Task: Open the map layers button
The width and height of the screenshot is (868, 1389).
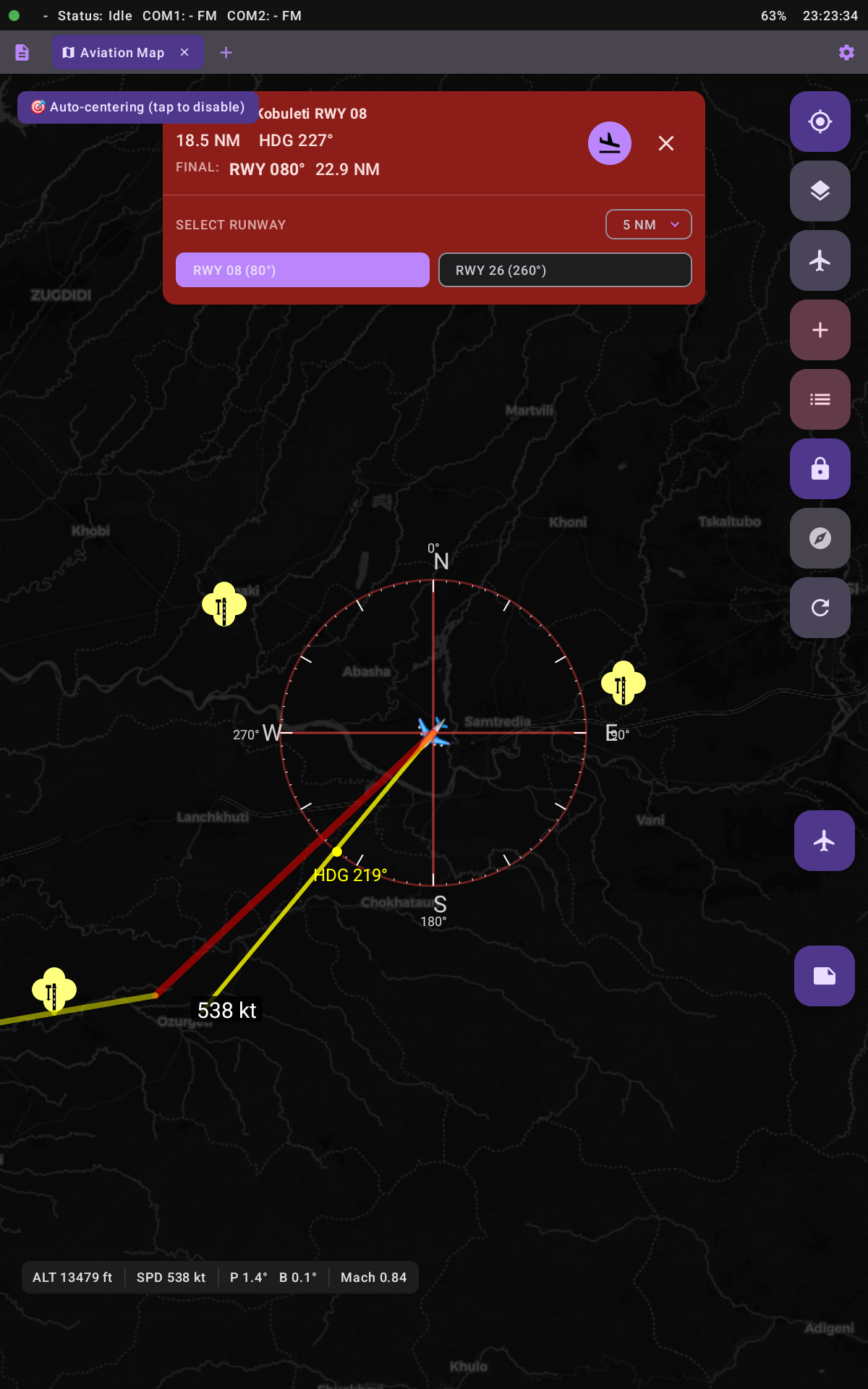Action: 820,191
